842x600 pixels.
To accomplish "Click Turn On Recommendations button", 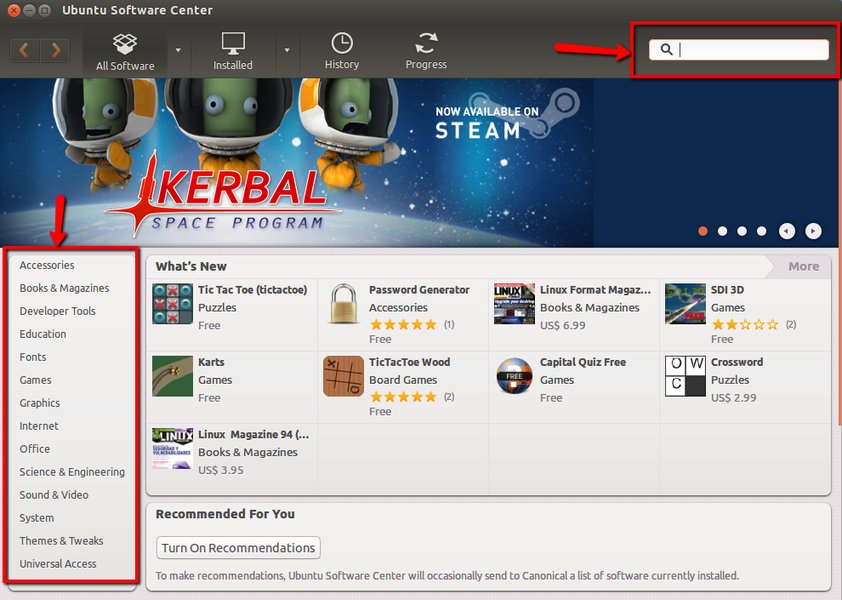I will point(238,547).
